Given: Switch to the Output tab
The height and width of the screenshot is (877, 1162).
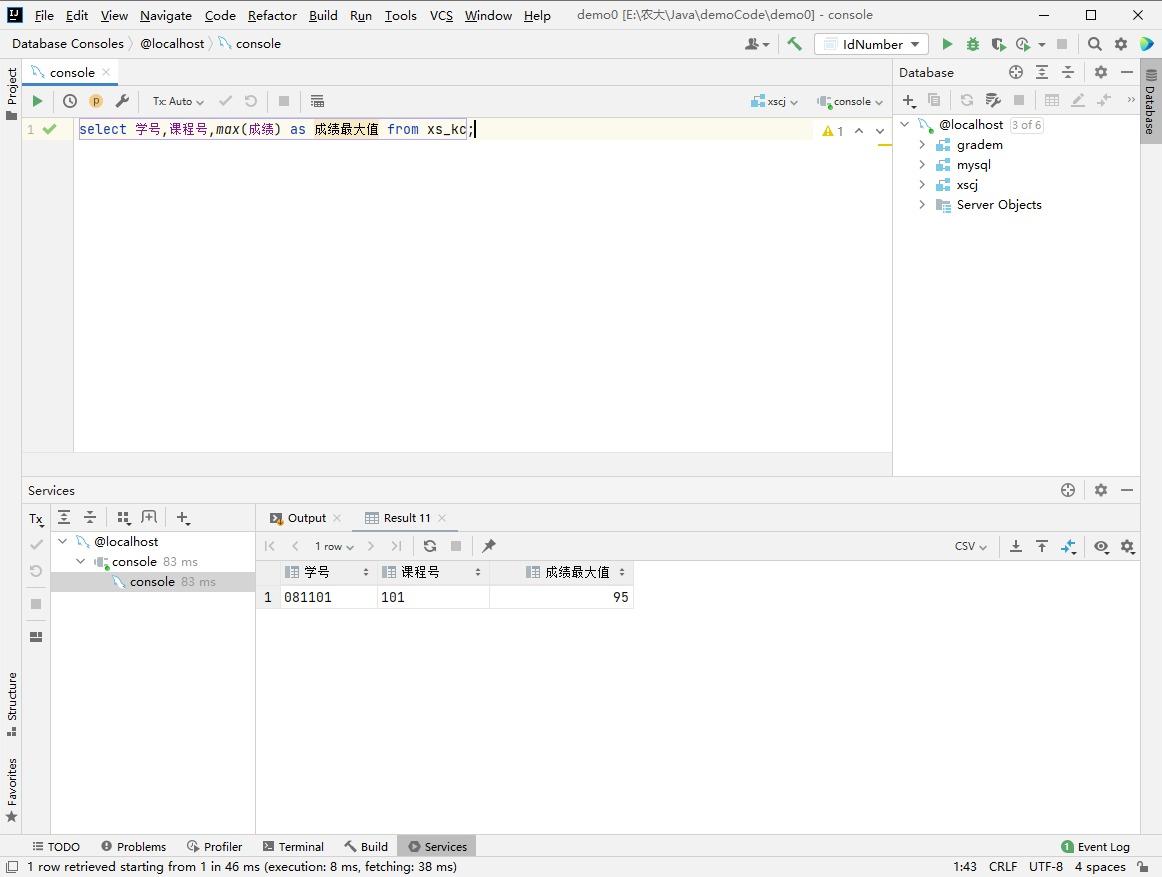Looking at the screenshot, I should pyautogui.click(x=306, y=518).
